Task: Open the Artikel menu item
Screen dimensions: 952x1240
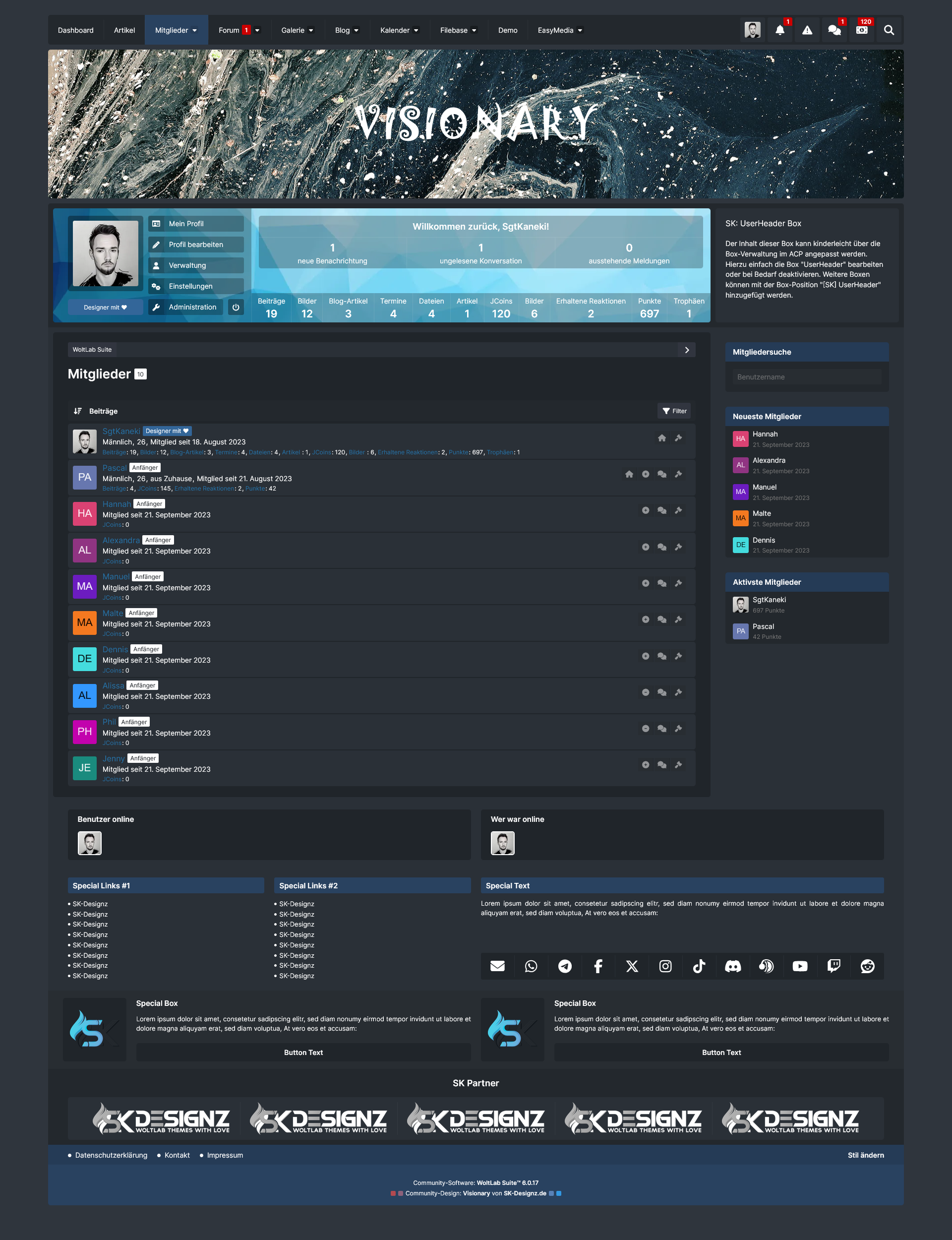Action: pyautogui.click(x=124, y=31)
